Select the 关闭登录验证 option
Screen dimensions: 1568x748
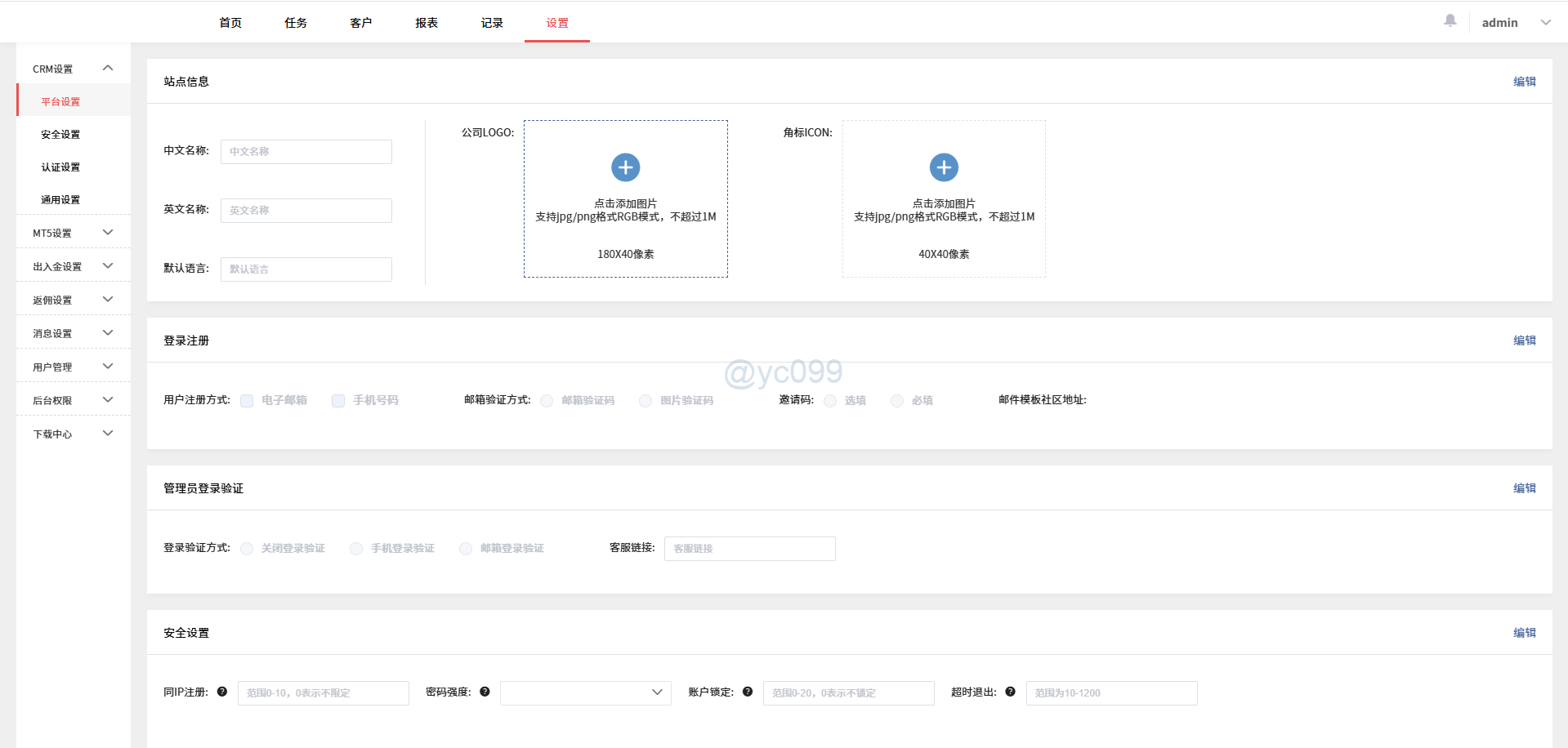pos(246,548)
